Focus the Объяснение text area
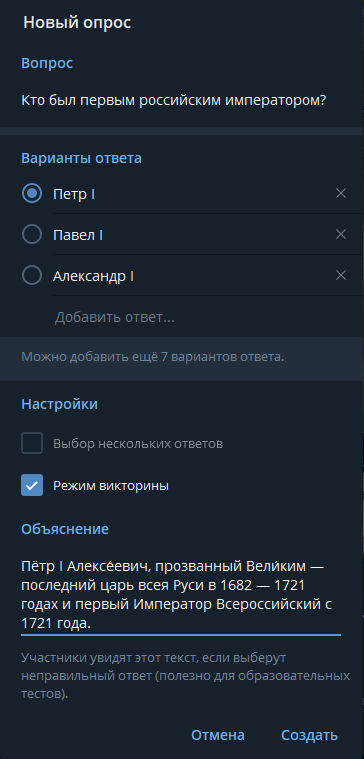 (181, 595)
